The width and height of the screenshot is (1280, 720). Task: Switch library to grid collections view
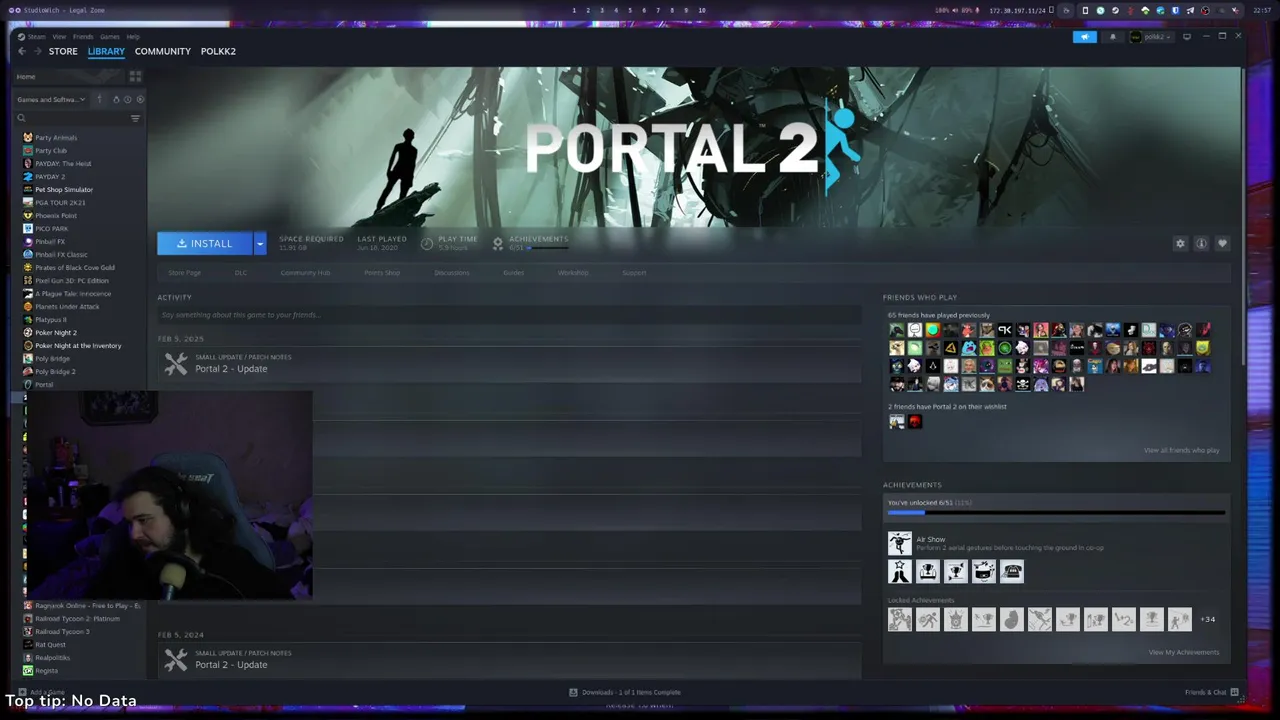135,76
